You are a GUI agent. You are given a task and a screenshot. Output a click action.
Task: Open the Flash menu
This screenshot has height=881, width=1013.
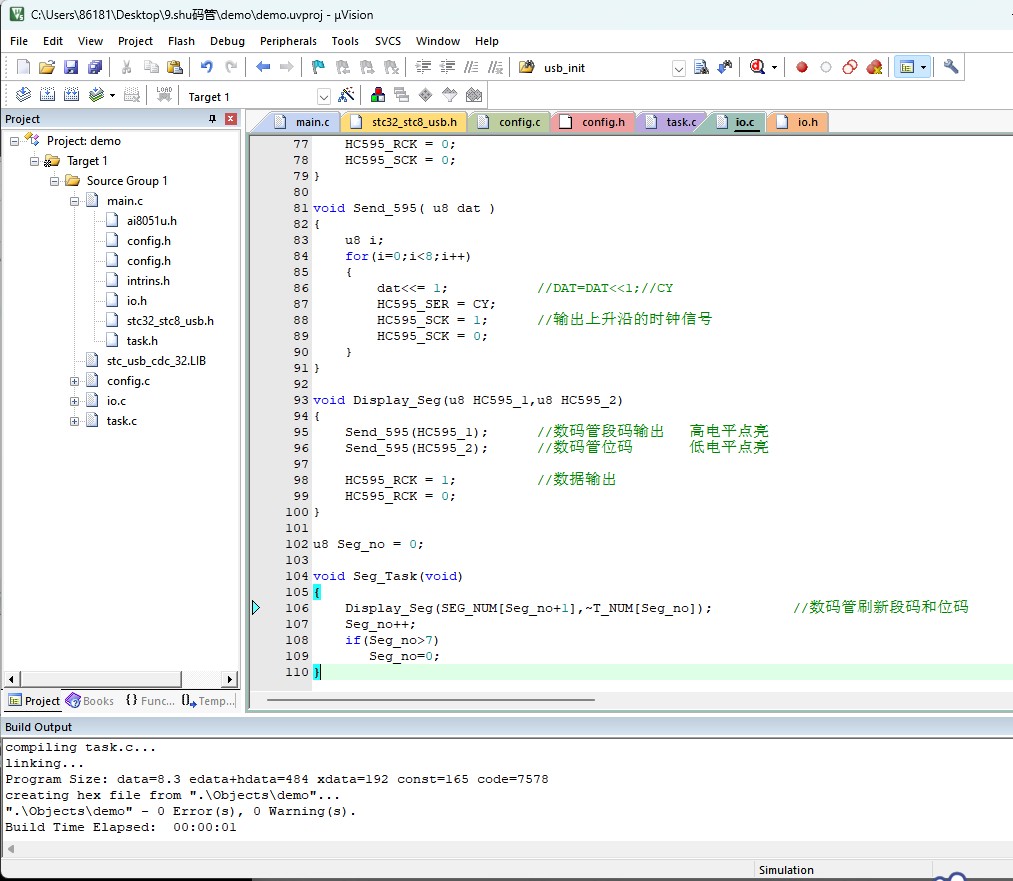(181, 41)
